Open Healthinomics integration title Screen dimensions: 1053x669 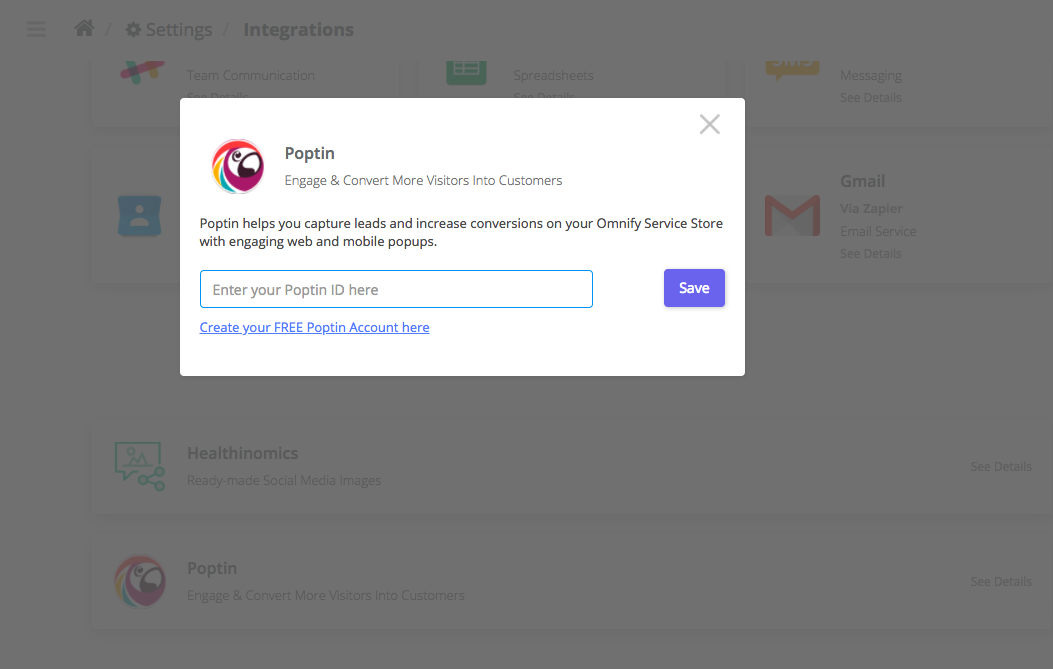(x=242, y=453)
